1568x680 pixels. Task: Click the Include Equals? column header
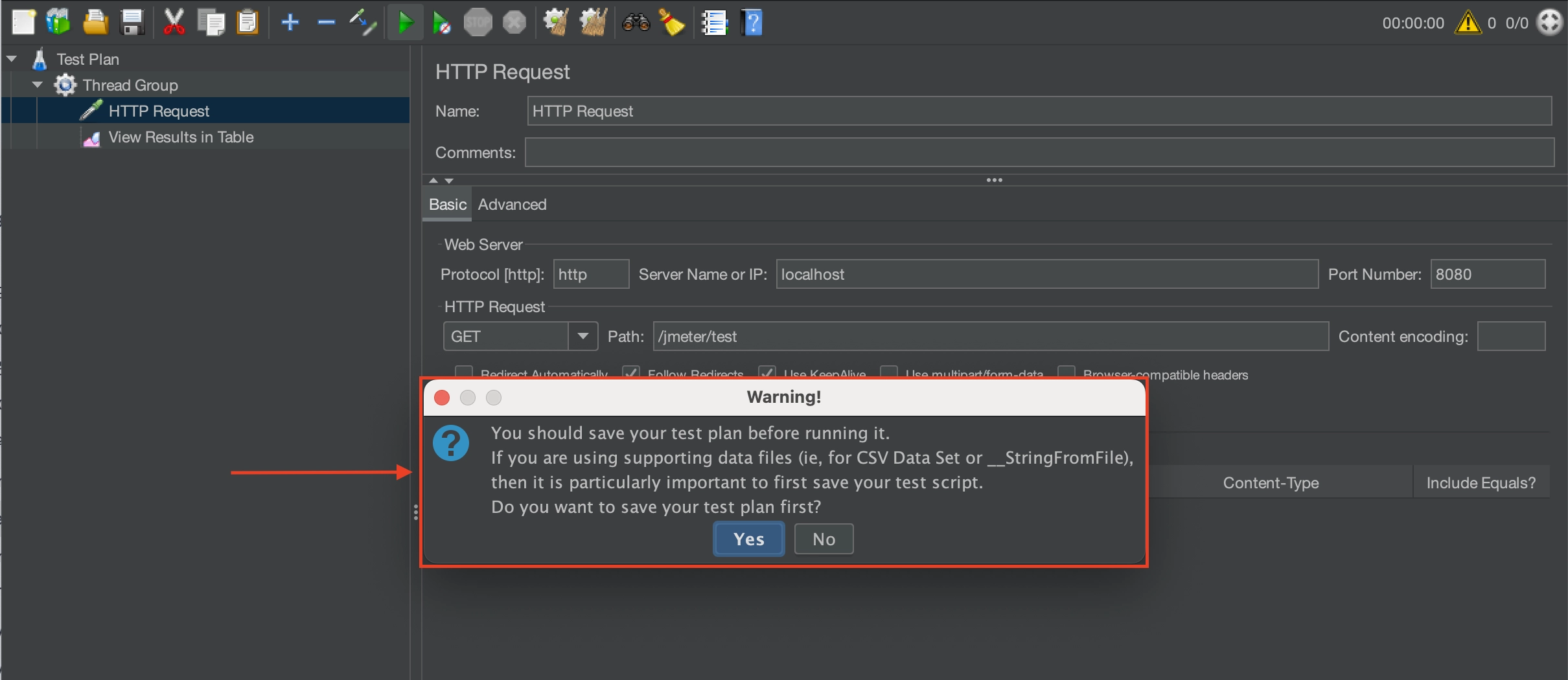1481,482
